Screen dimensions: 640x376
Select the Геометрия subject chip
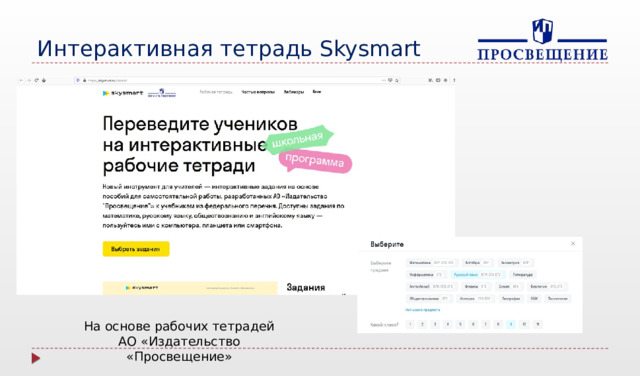(516, 263)
